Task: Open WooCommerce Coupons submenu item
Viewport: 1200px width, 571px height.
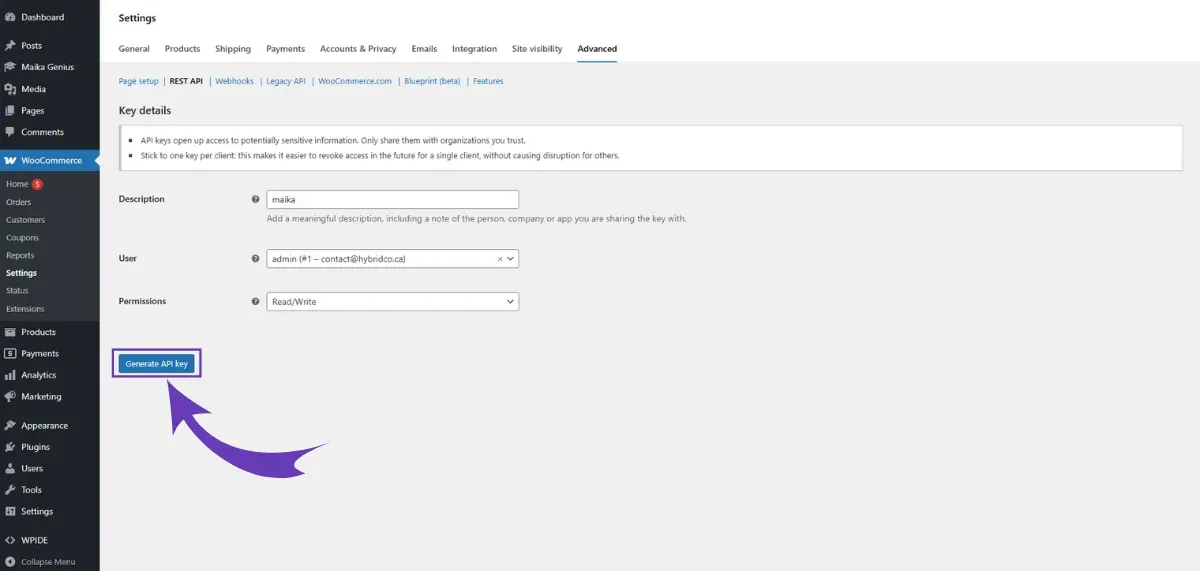Action: [x=22, y=238]
